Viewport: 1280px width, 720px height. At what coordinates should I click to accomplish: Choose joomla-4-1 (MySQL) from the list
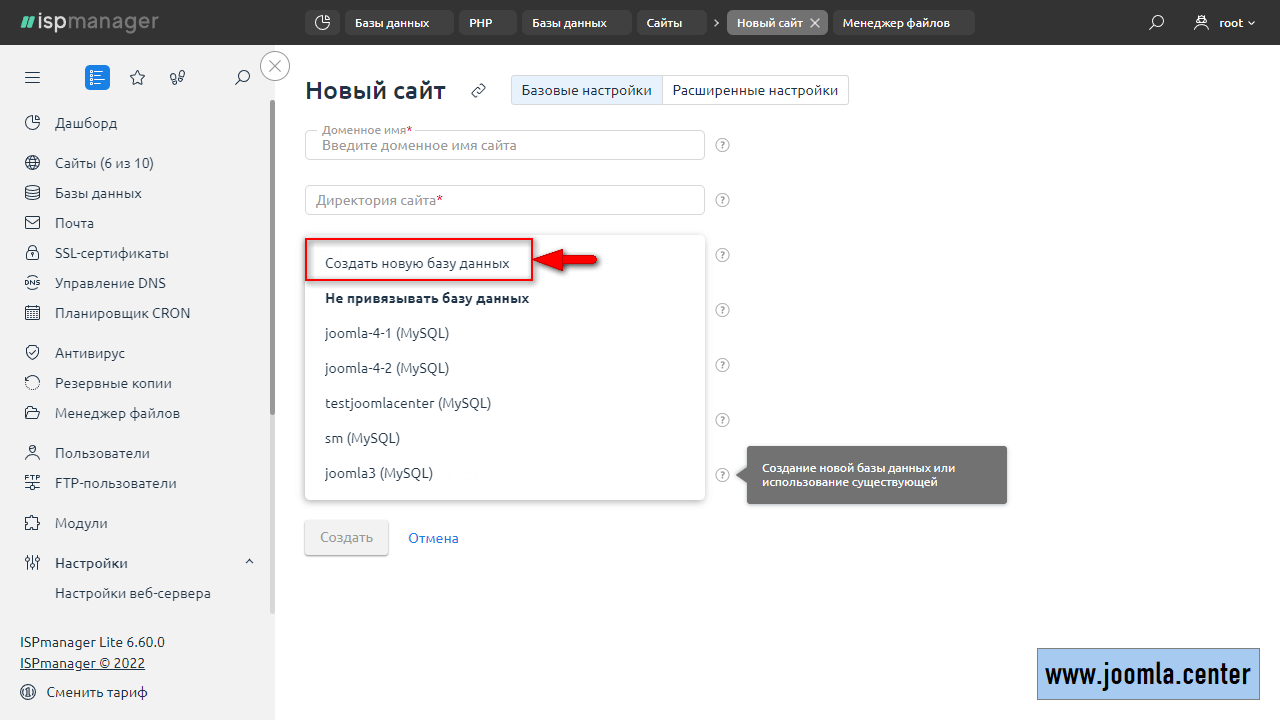point(387,333)
